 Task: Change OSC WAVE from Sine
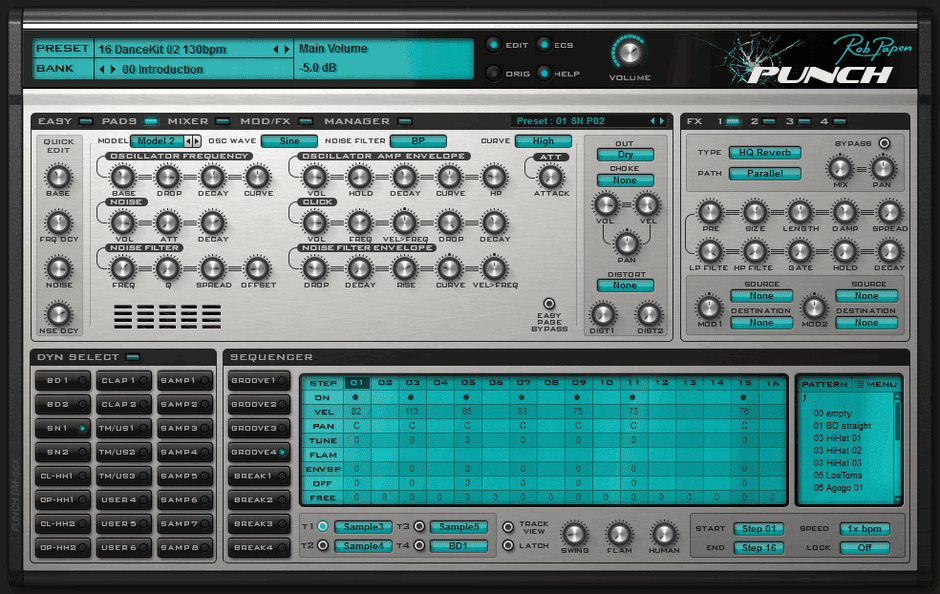289,141
